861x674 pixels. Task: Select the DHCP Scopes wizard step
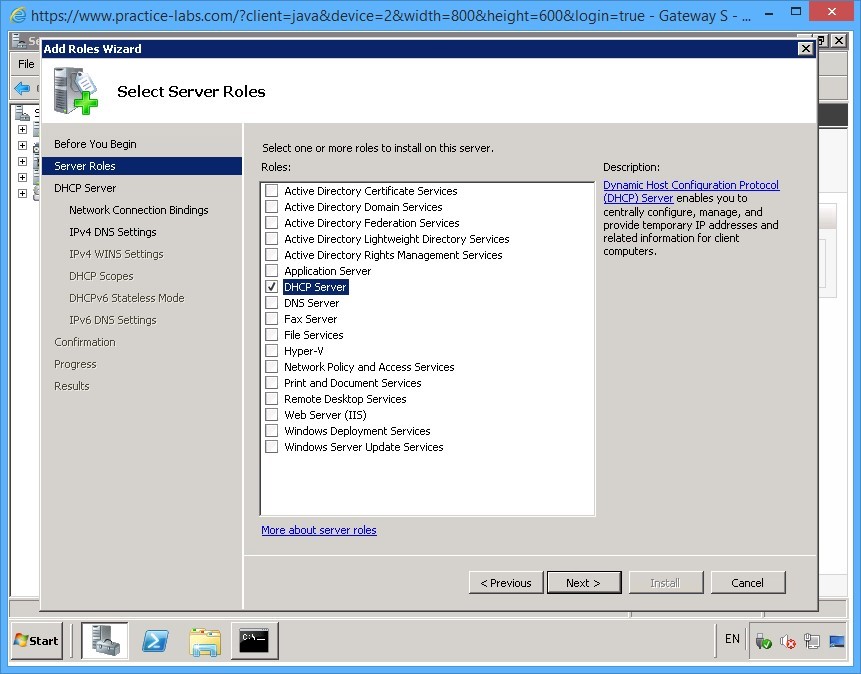(x=100, y=276)
